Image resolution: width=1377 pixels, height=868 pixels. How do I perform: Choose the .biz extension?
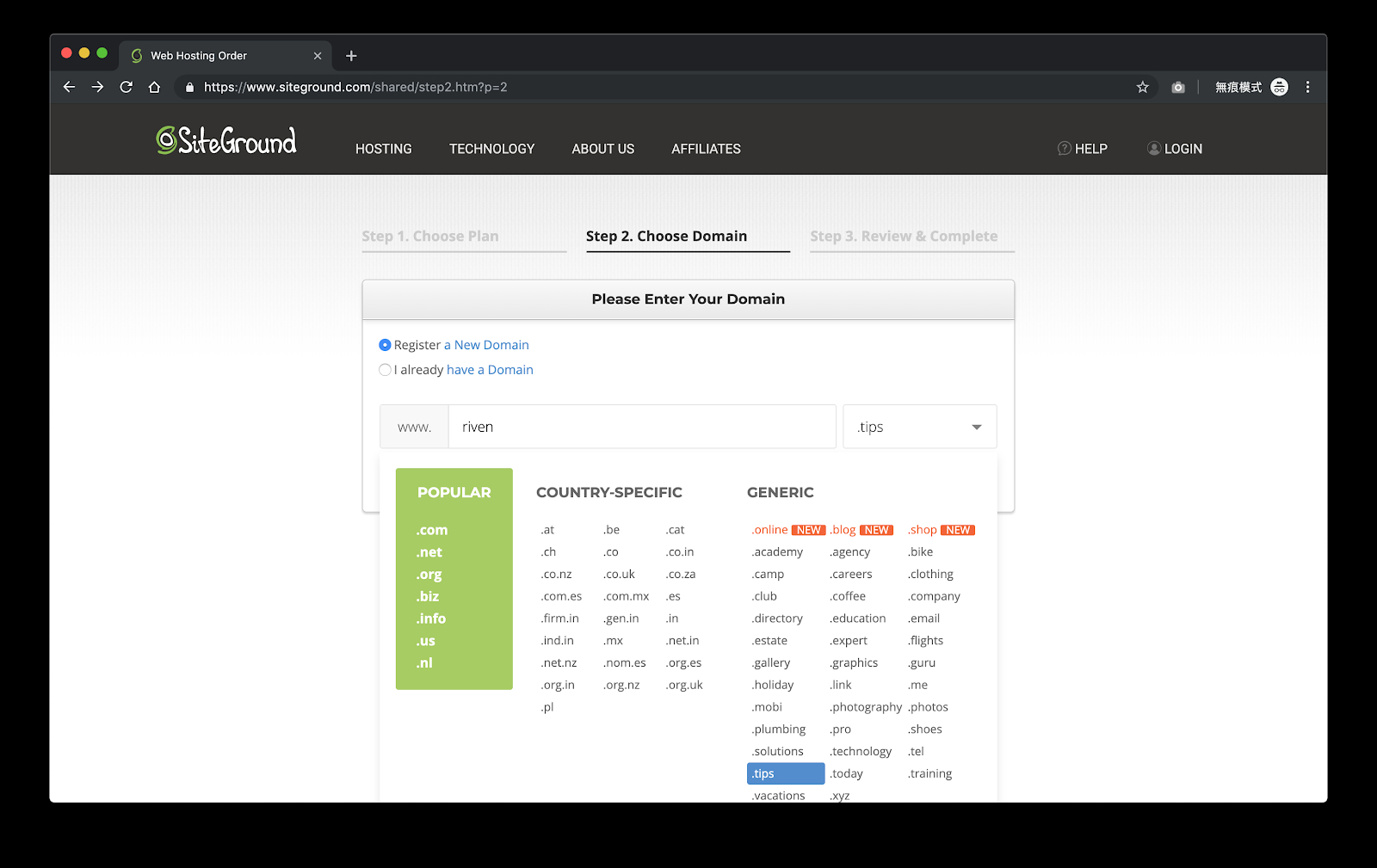coord(427,596)
